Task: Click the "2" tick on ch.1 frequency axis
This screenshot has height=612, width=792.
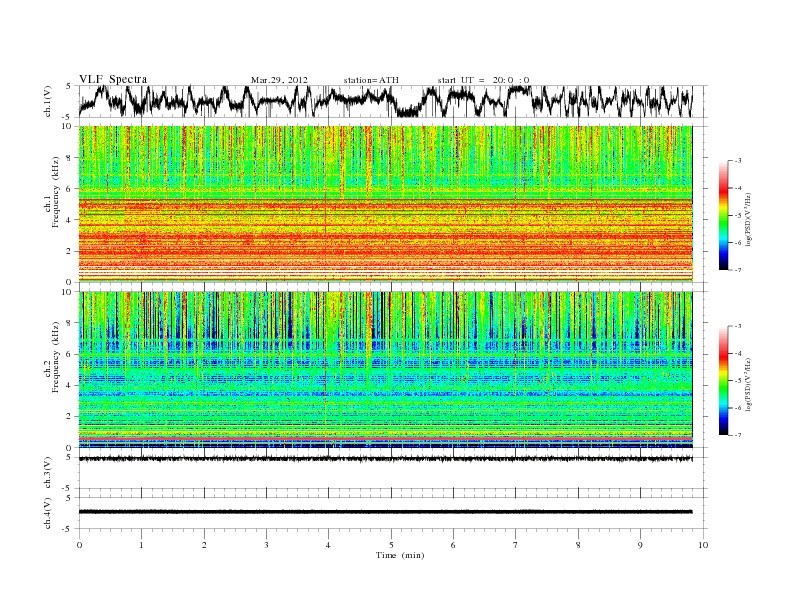Action: click(69, 251)
